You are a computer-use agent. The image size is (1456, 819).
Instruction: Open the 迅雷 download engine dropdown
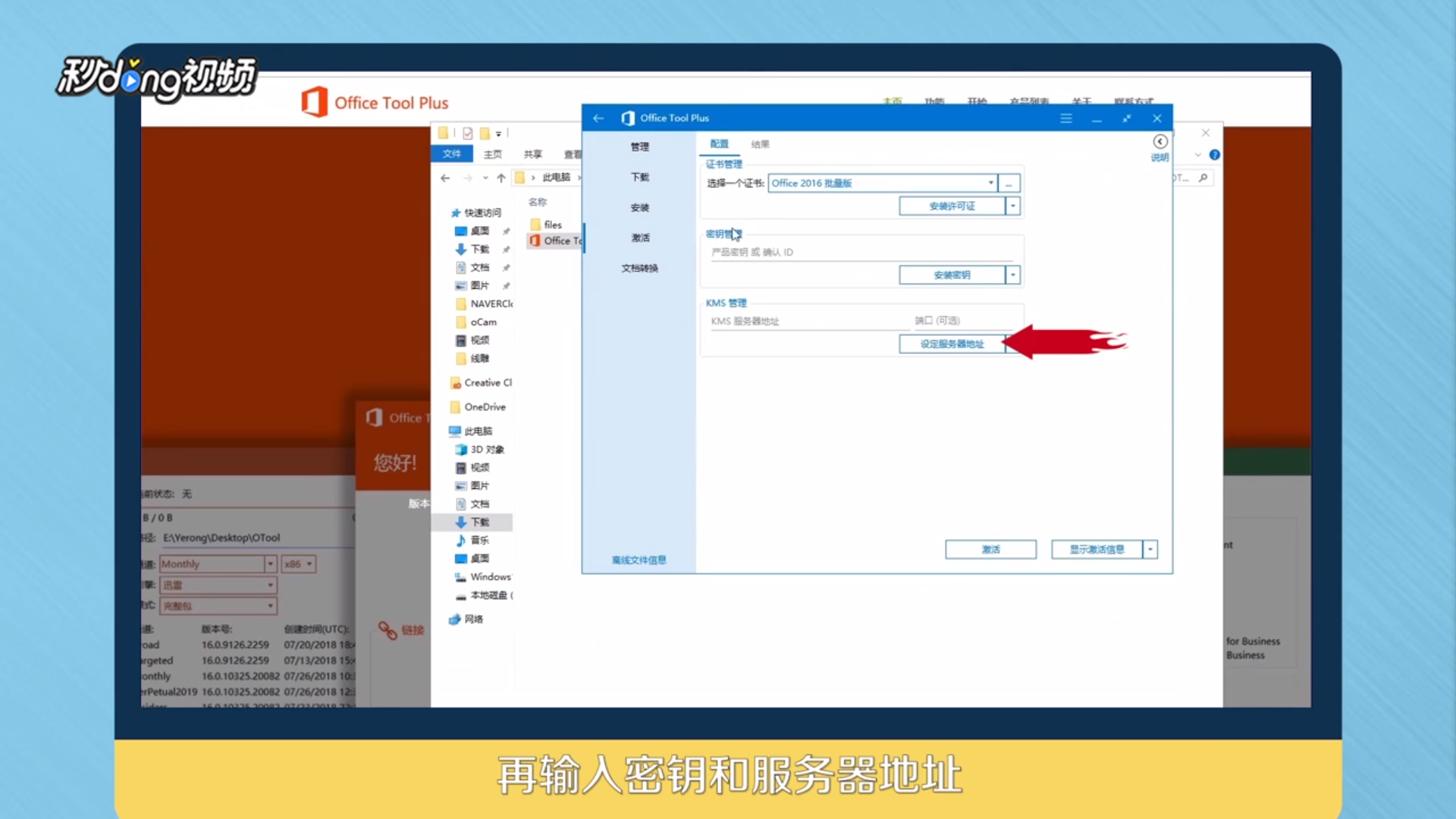pyautogui.click(x=218, y=585)
